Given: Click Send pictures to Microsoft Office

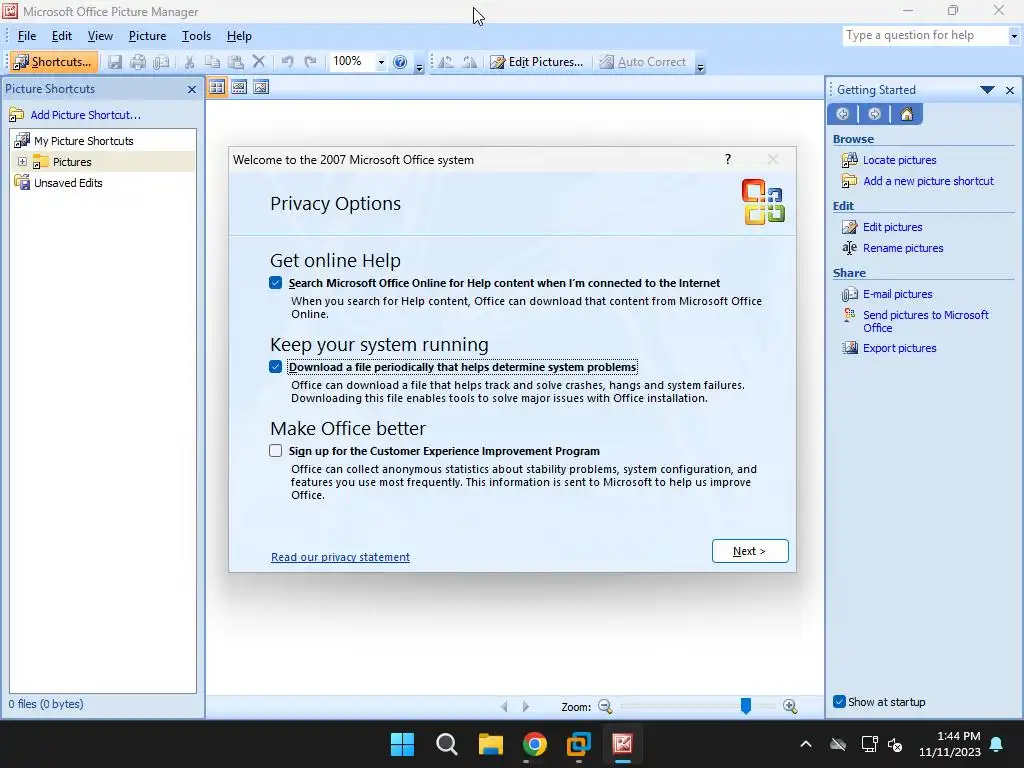Looking at the screenshot, I should pos(925,321).
